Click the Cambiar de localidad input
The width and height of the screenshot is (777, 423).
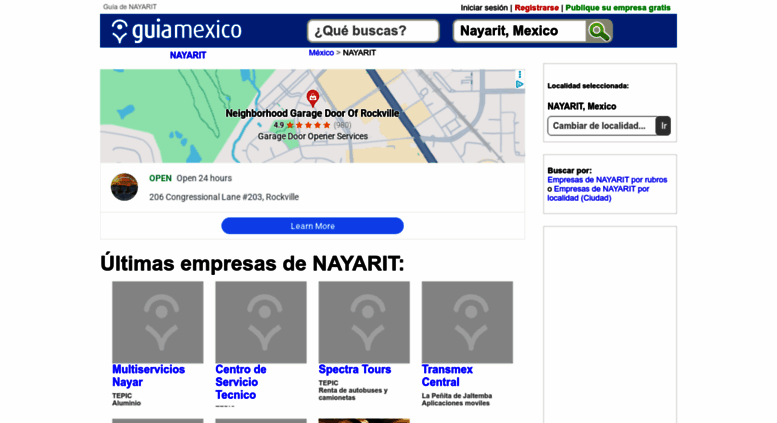pyautogui.click(x=602, y=126)
